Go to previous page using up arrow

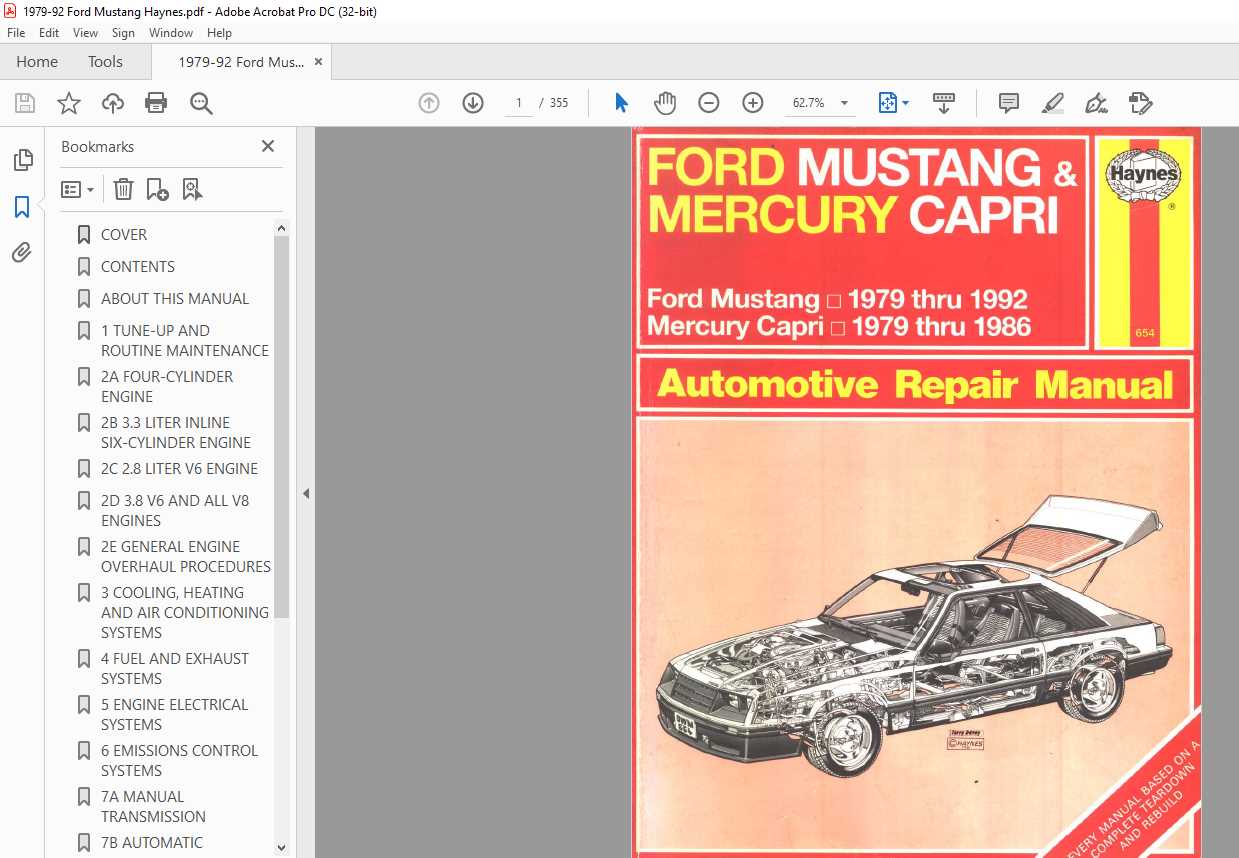pos(429,103)
